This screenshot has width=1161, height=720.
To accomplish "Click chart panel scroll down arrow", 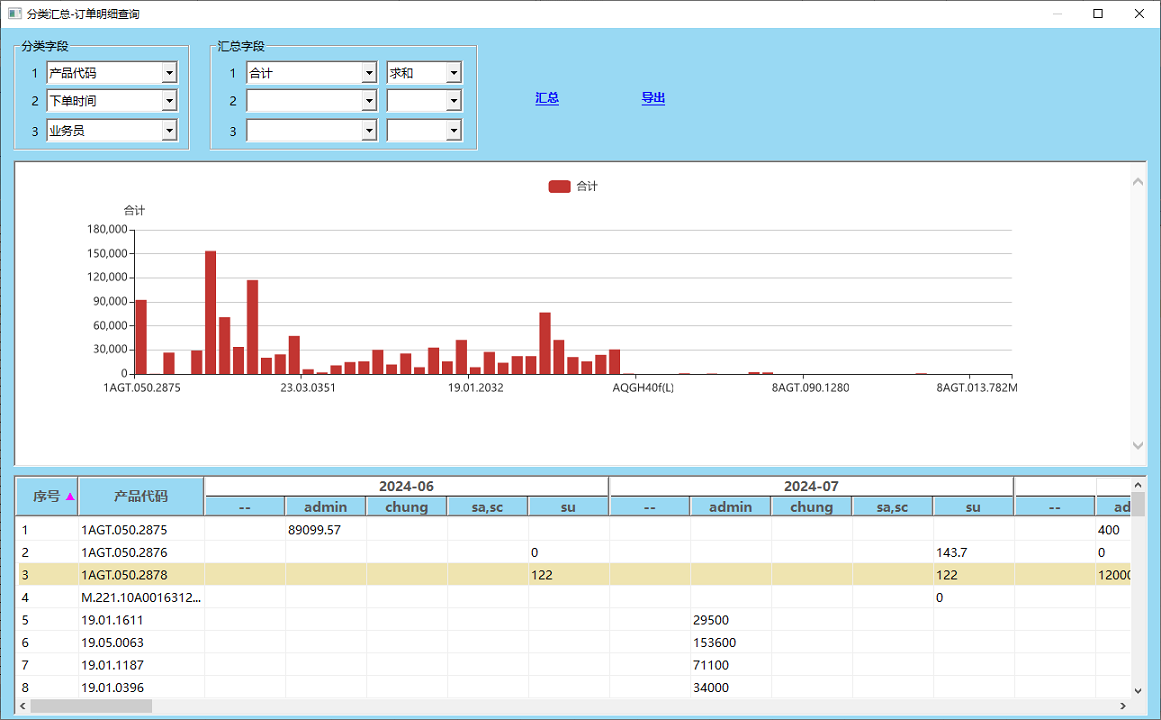I will pyautogui.click(x=1138, y=445).
